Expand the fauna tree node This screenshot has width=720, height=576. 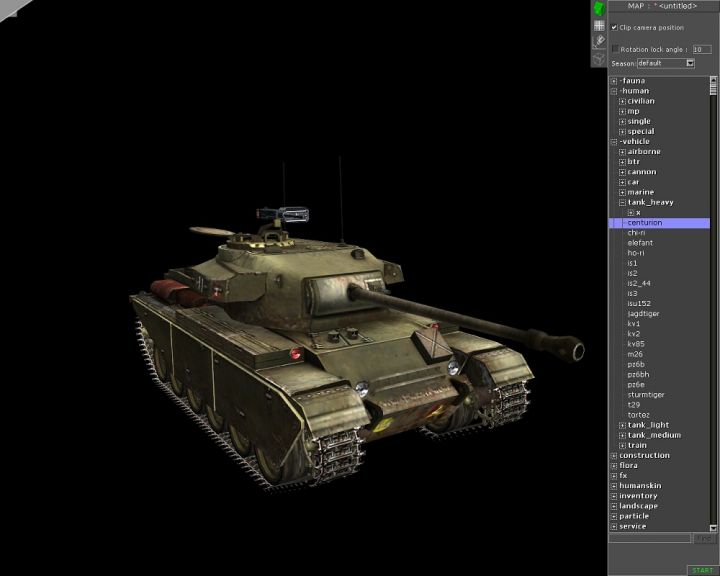coord(614,81)
